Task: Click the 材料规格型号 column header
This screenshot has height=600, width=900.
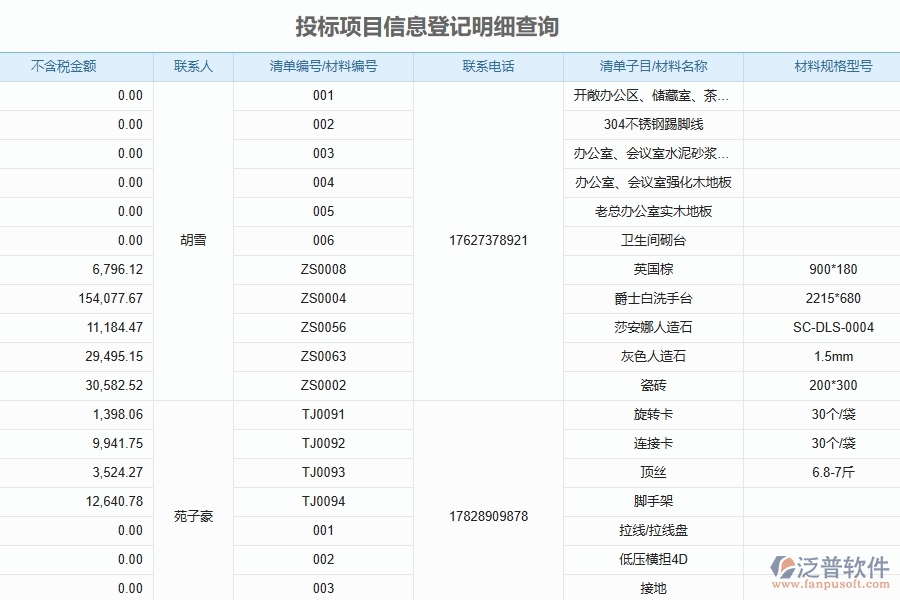Action: pos(820,66)
